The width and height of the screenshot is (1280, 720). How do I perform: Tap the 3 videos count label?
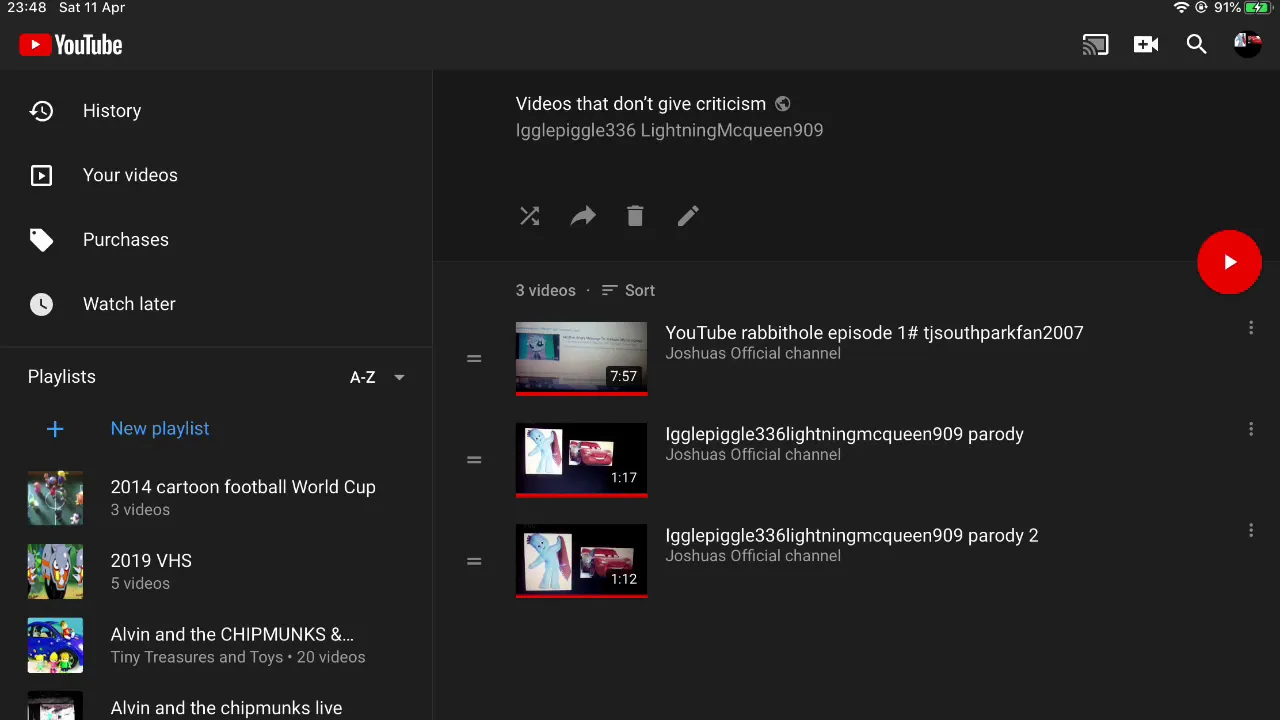click(546, 291)
